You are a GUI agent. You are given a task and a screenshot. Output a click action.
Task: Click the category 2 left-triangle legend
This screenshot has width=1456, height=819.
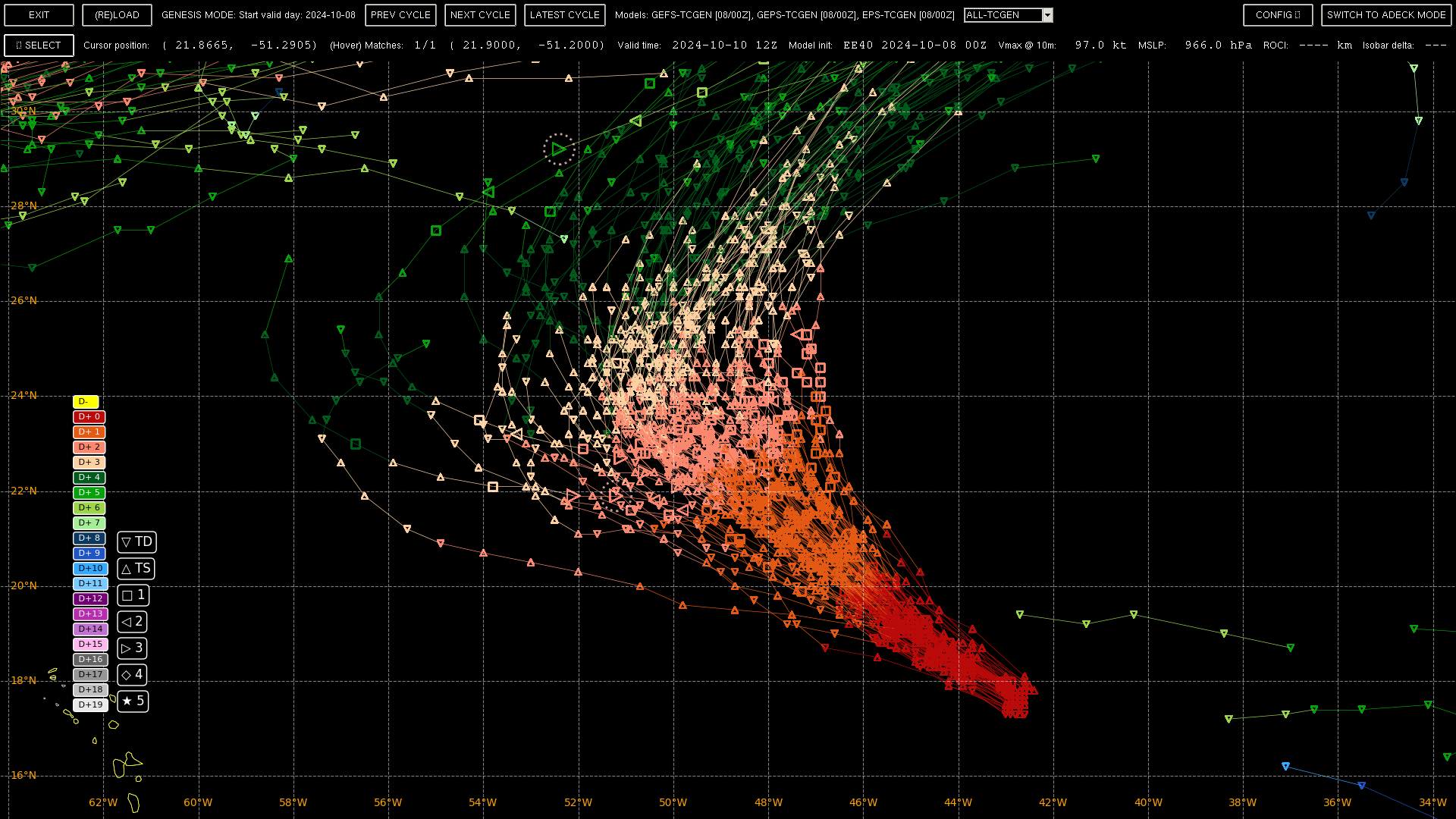tap(132, 622)
